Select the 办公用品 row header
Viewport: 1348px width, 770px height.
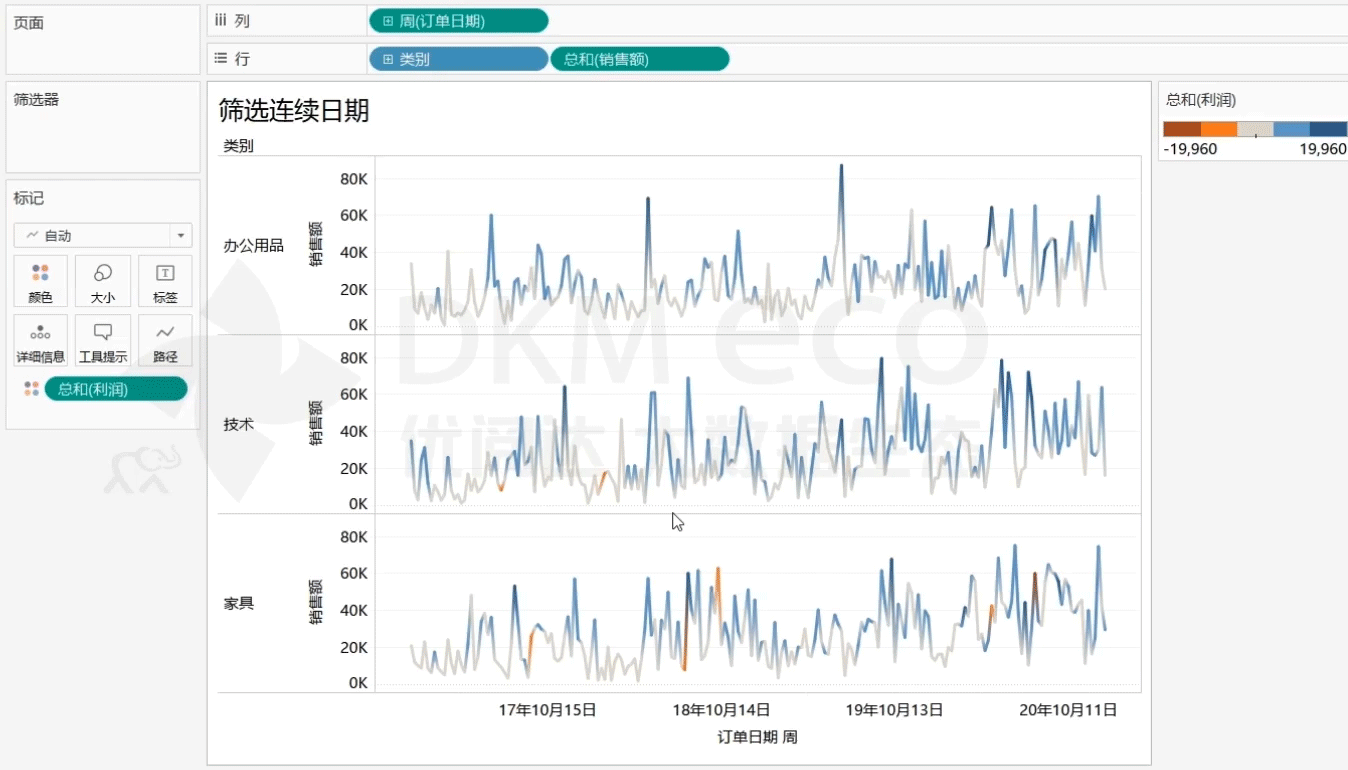253,245
